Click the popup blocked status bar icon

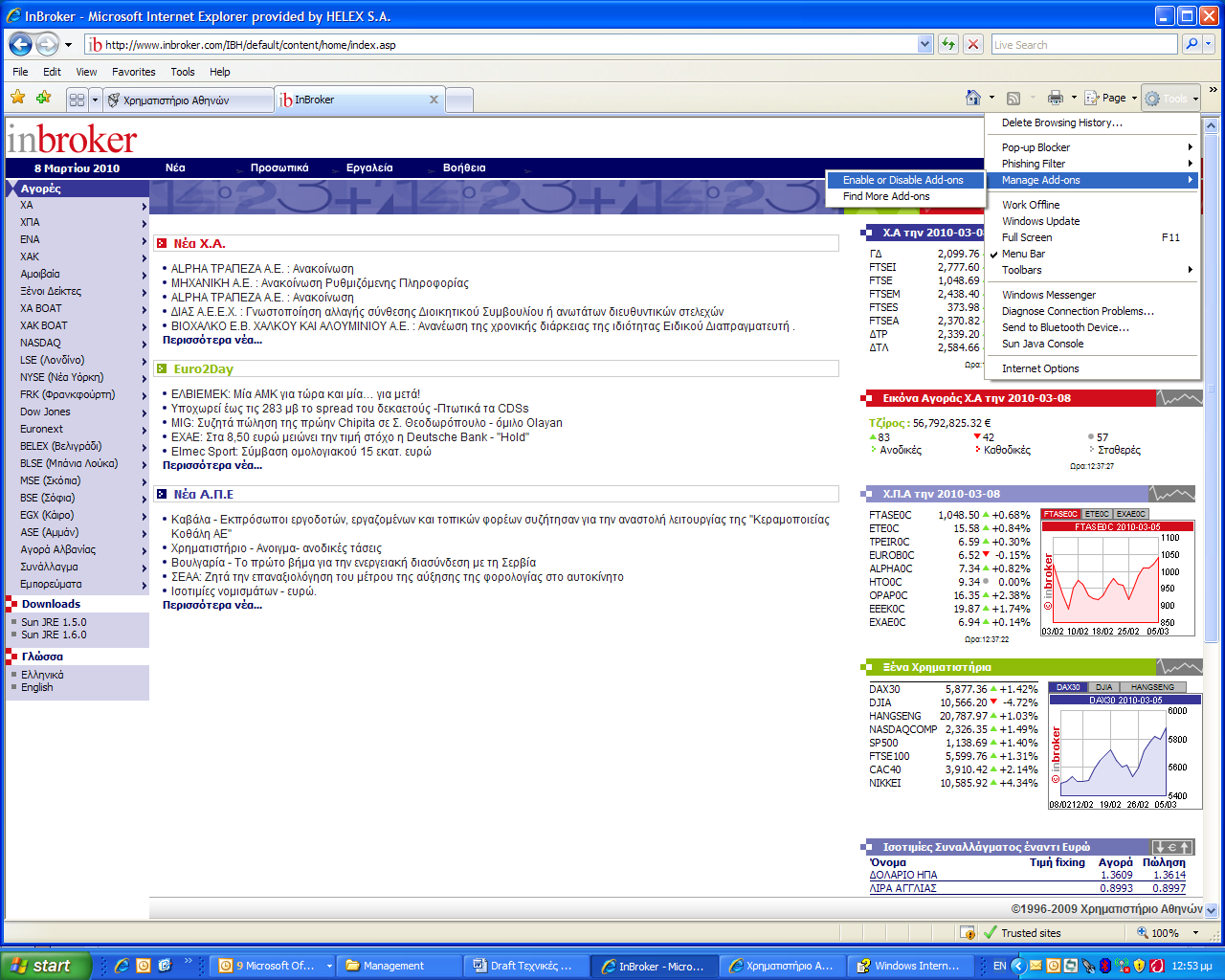pos(968,932)
